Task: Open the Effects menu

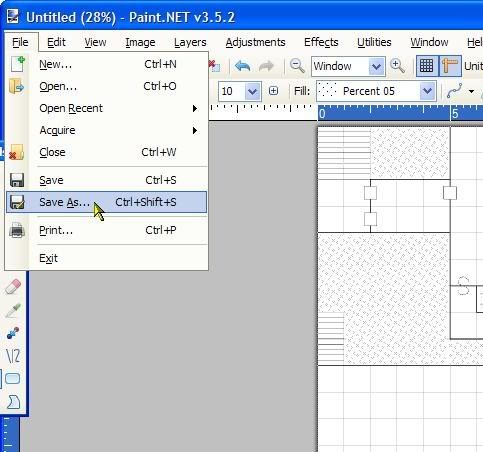Action: pyautogui.click(x=321, y=42)
